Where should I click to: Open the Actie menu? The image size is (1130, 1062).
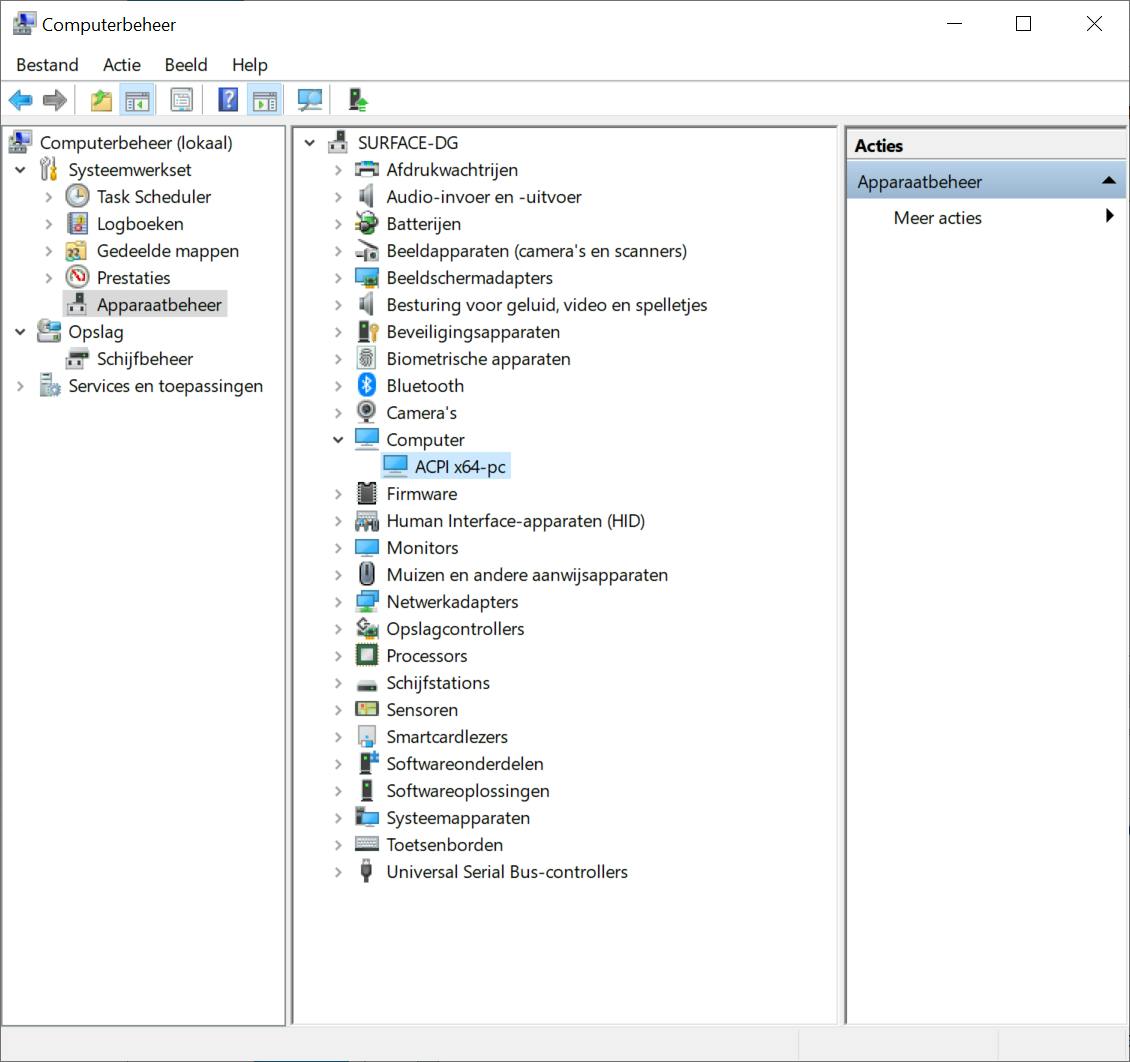click(122, 65)
